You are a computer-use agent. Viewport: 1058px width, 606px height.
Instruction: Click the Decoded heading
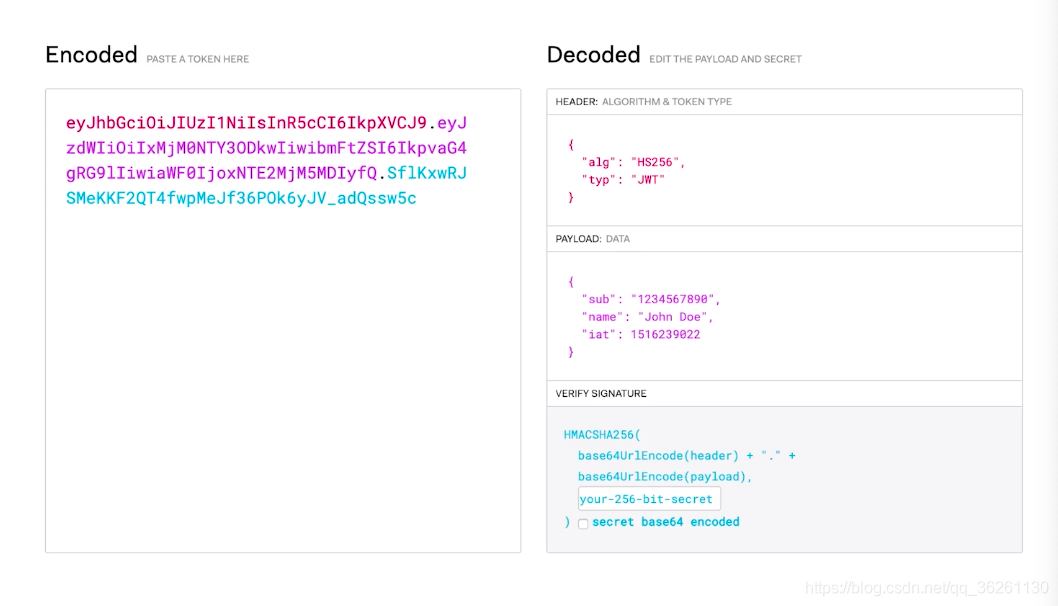593,55
